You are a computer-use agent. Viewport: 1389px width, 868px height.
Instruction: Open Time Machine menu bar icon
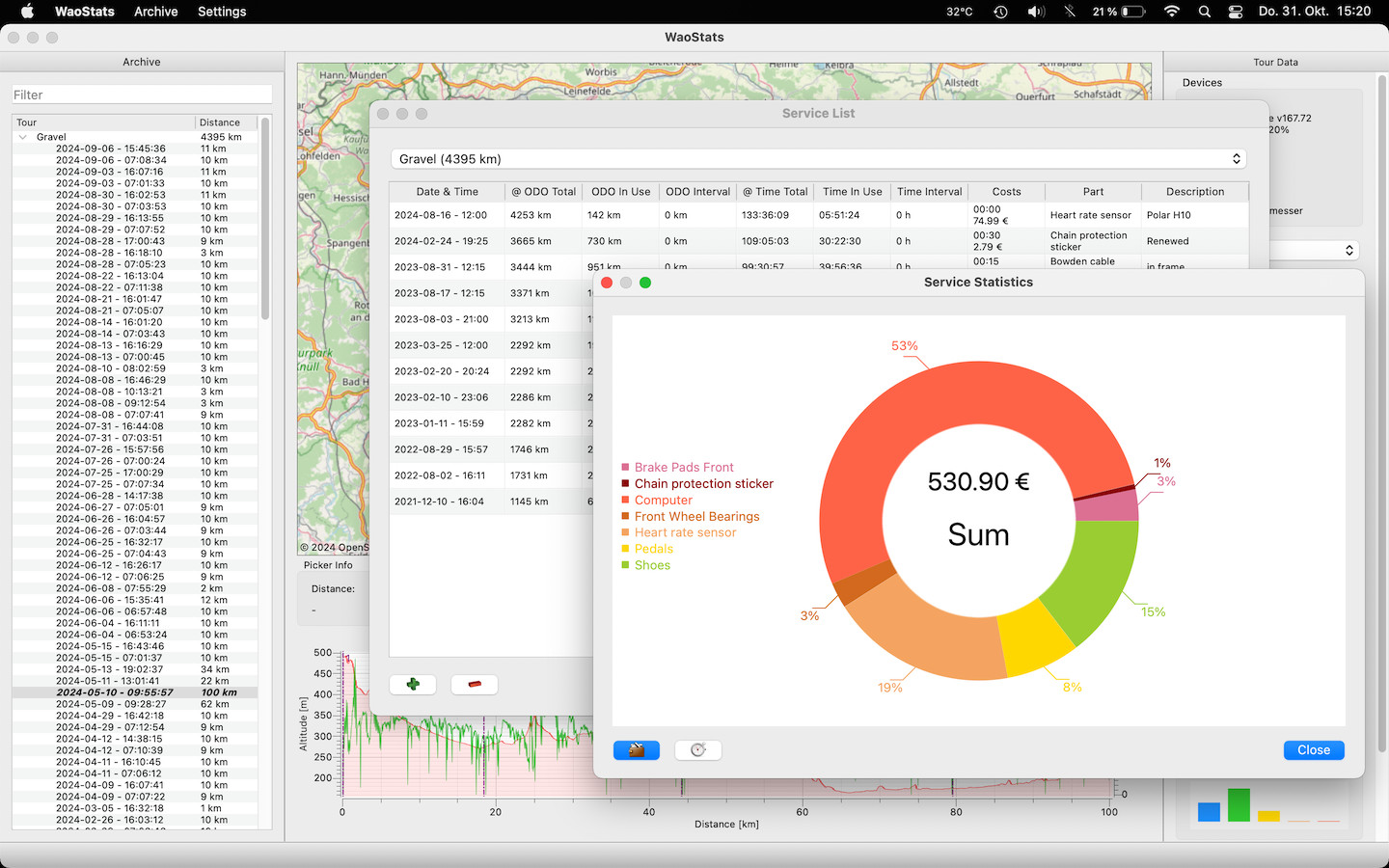1001,12
